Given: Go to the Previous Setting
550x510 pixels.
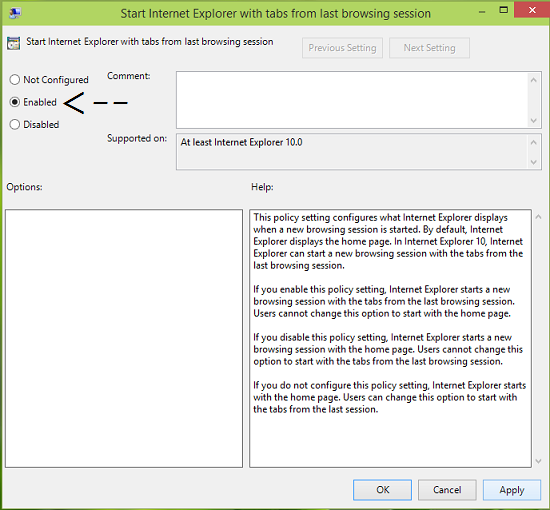Looking at the screenshot, I should (342, 48).
